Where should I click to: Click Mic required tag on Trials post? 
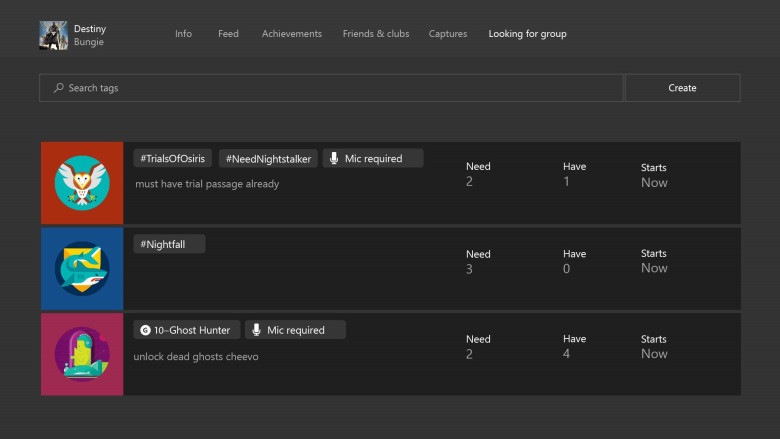tap(373, 159)
